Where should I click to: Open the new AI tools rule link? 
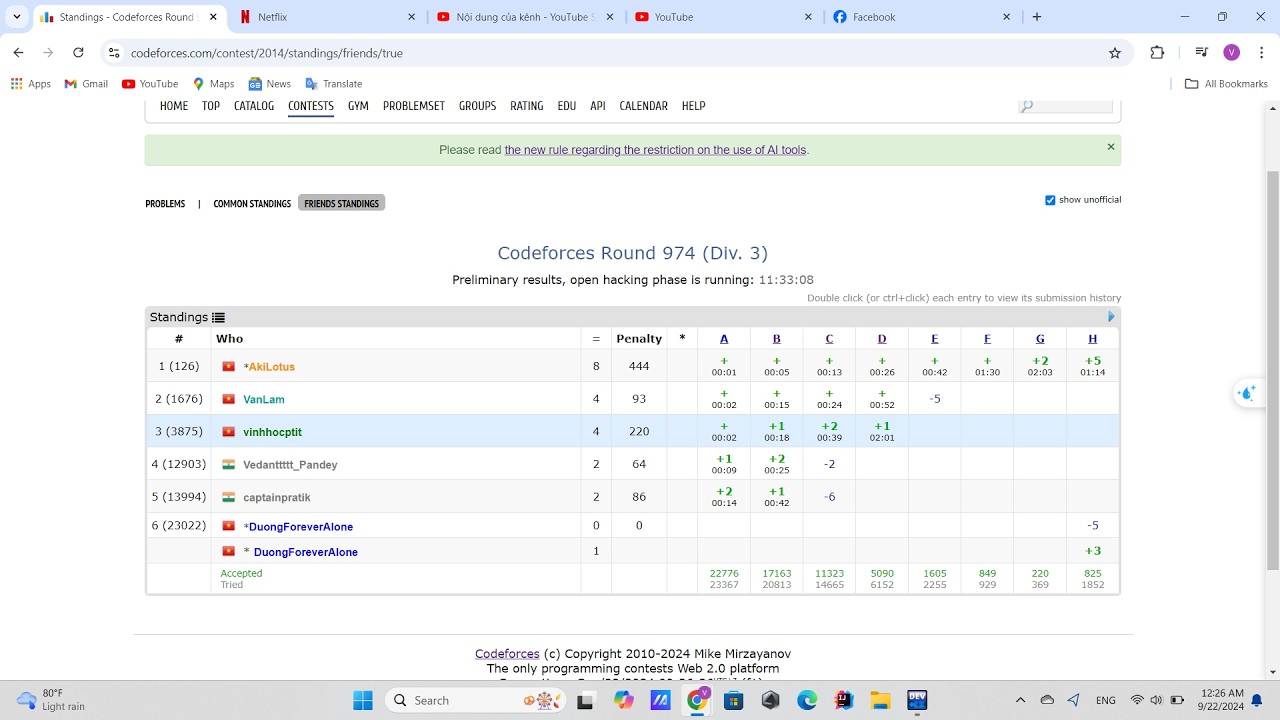(x=655, y=150)
